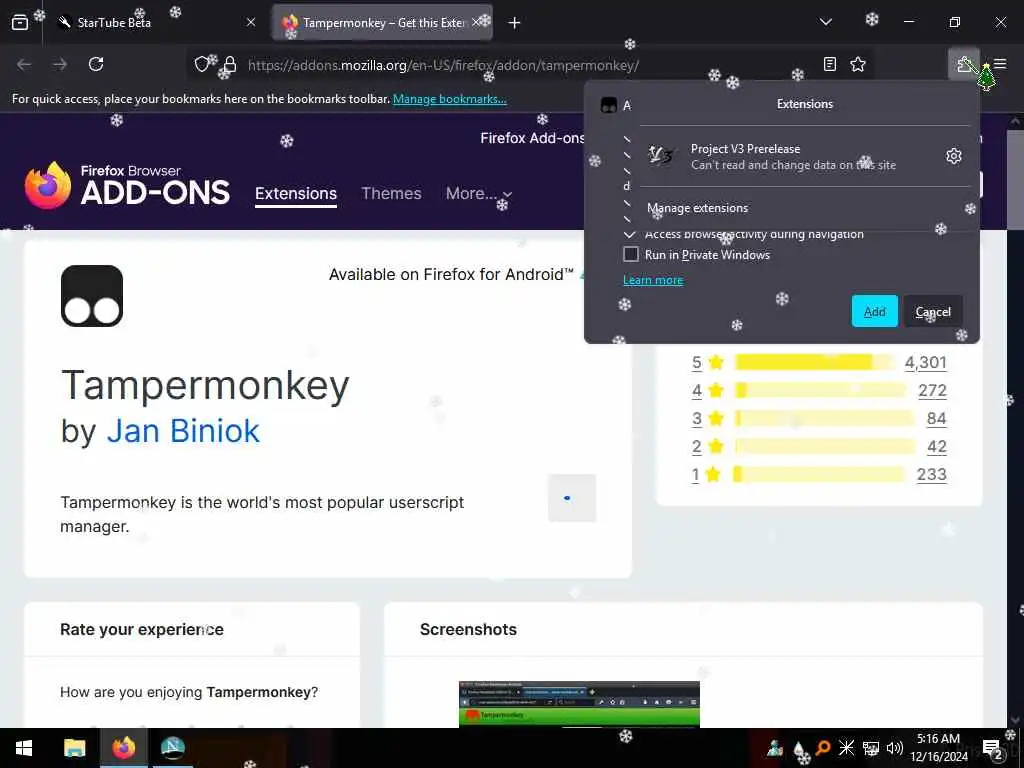Select the Tampermonkey add-on tab
The image size is (1024, 768).
(x=383, y=22)
